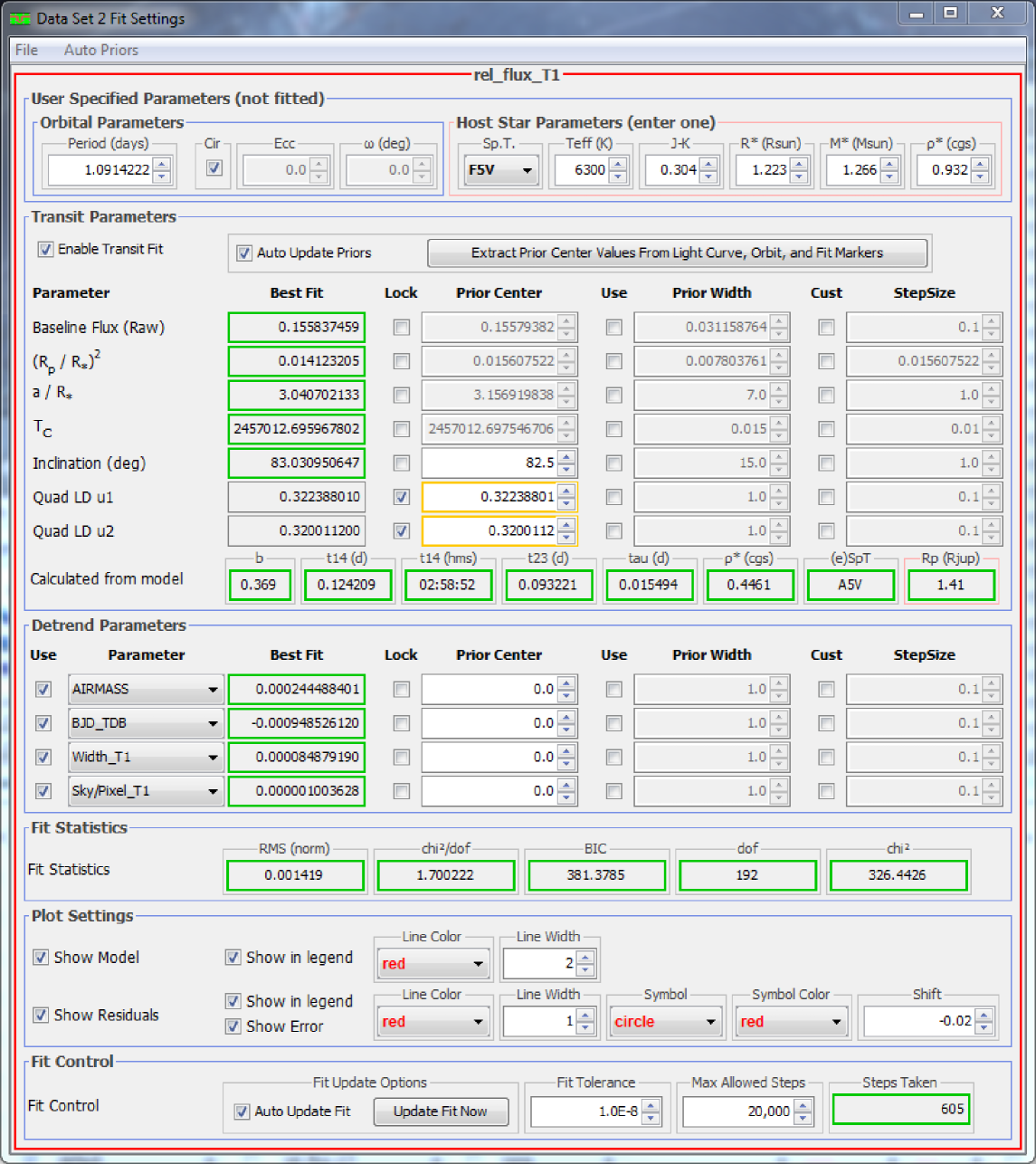Toggle the Cir circular orbit checkbox
The image size is (1036, 1164).
(214, 168)
